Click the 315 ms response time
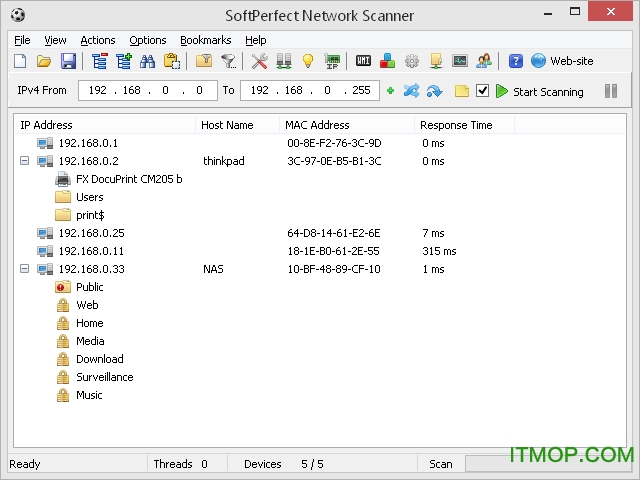Image resolution: width=640 pixels, height=480 pixels. pos(439,251)
